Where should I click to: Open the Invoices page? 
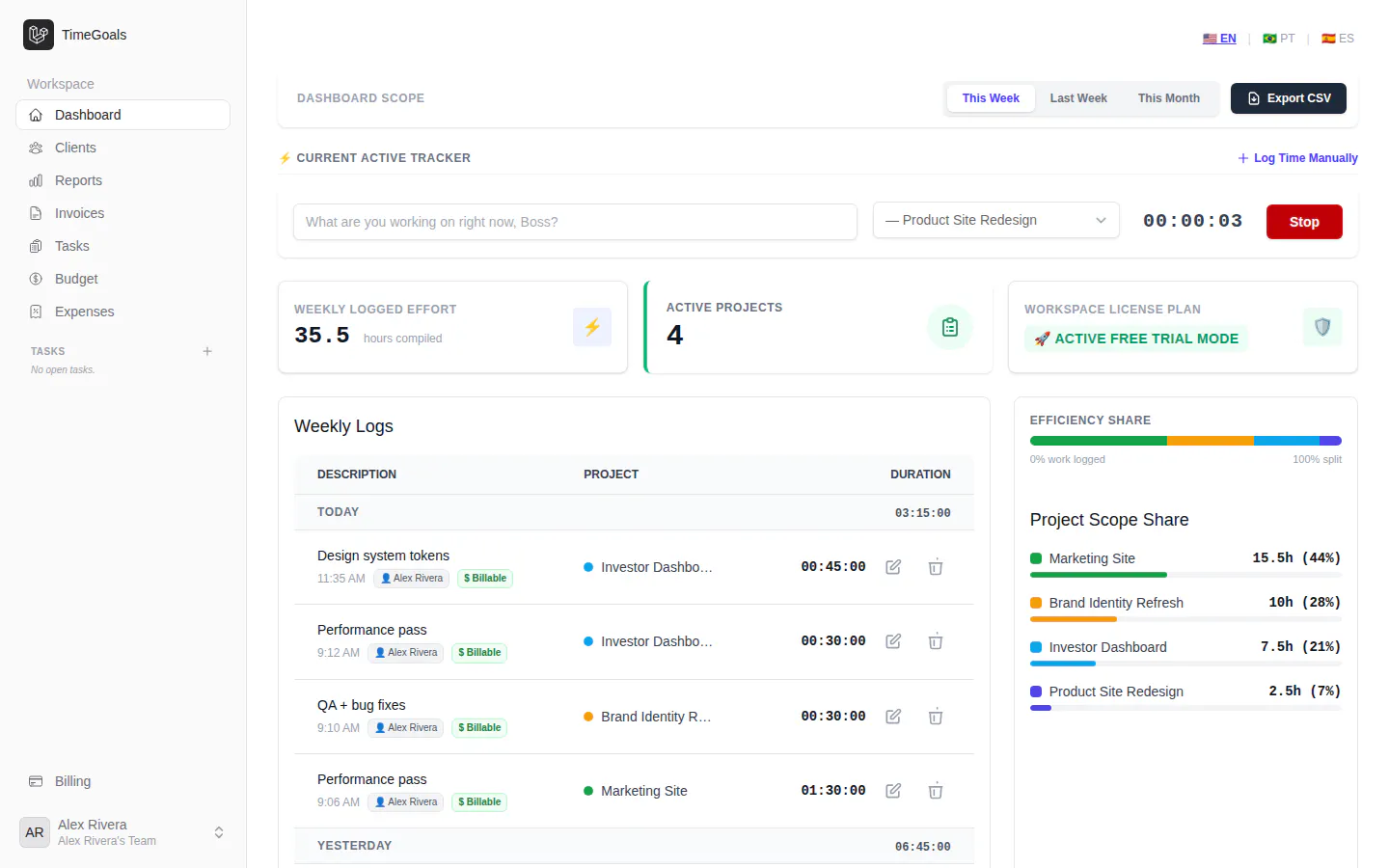[x=123, y=213]
